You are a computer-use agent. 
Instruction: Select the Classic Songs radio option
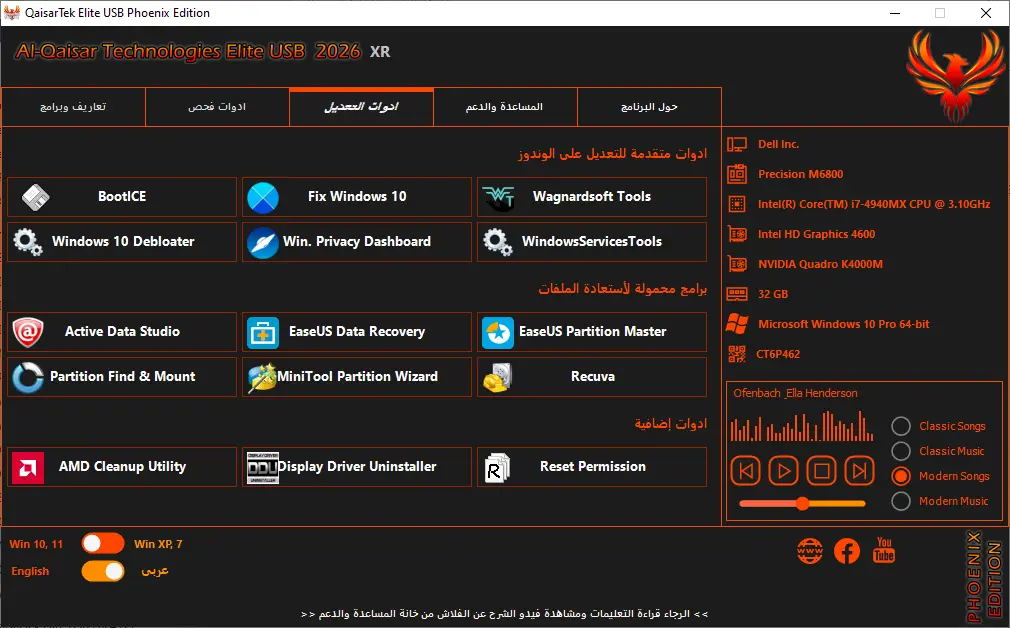pos(900,426)
